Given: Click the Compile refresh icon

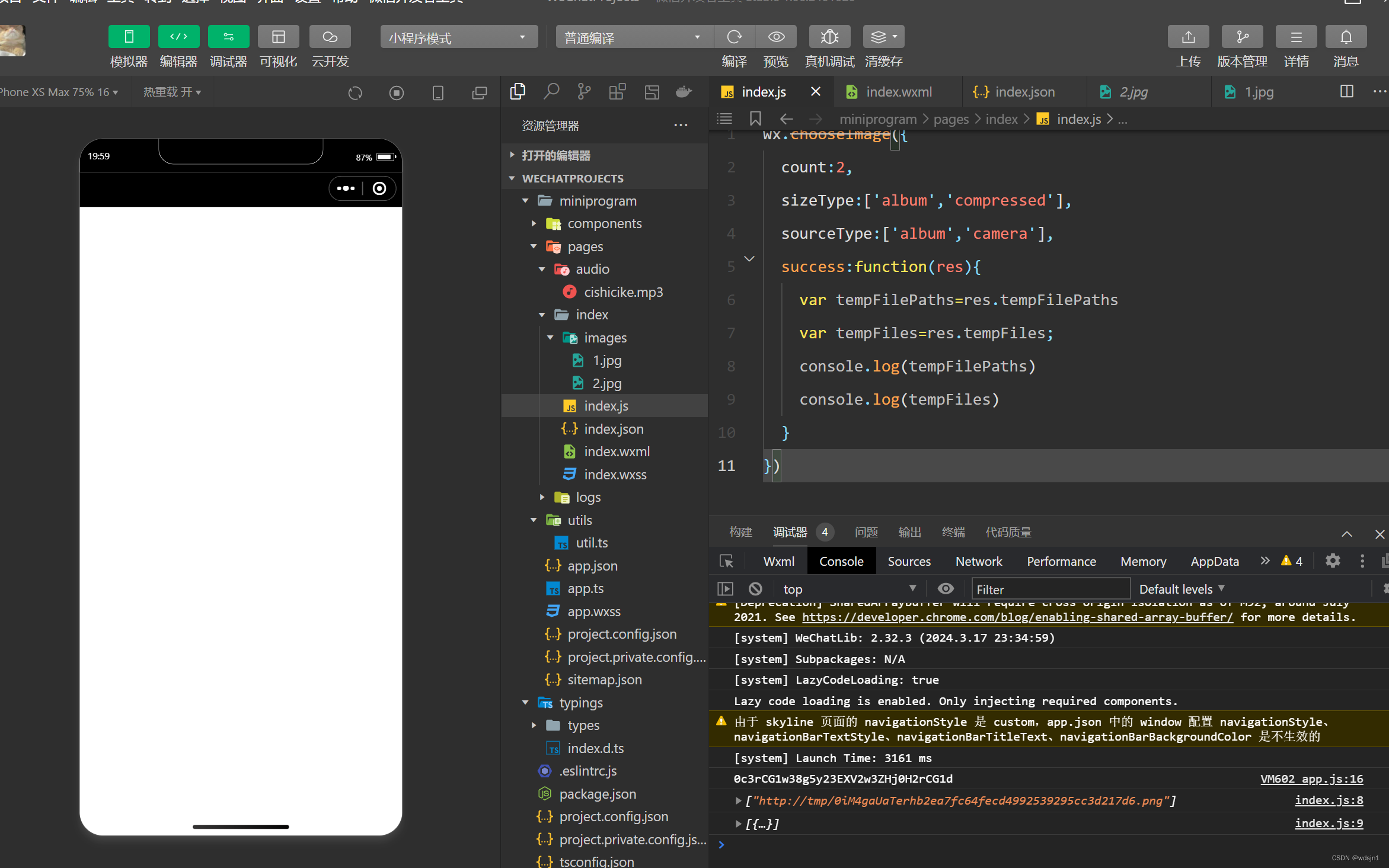Looking at the screenshot, I should pos(734,37).
